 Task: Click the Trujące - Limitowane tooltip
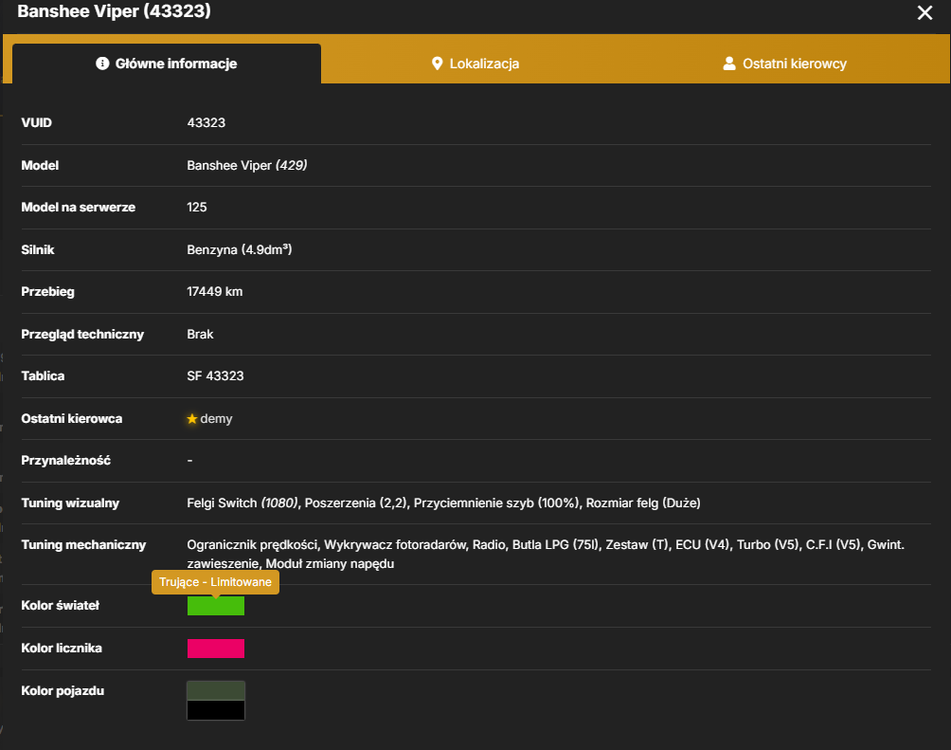click(215, 582)
